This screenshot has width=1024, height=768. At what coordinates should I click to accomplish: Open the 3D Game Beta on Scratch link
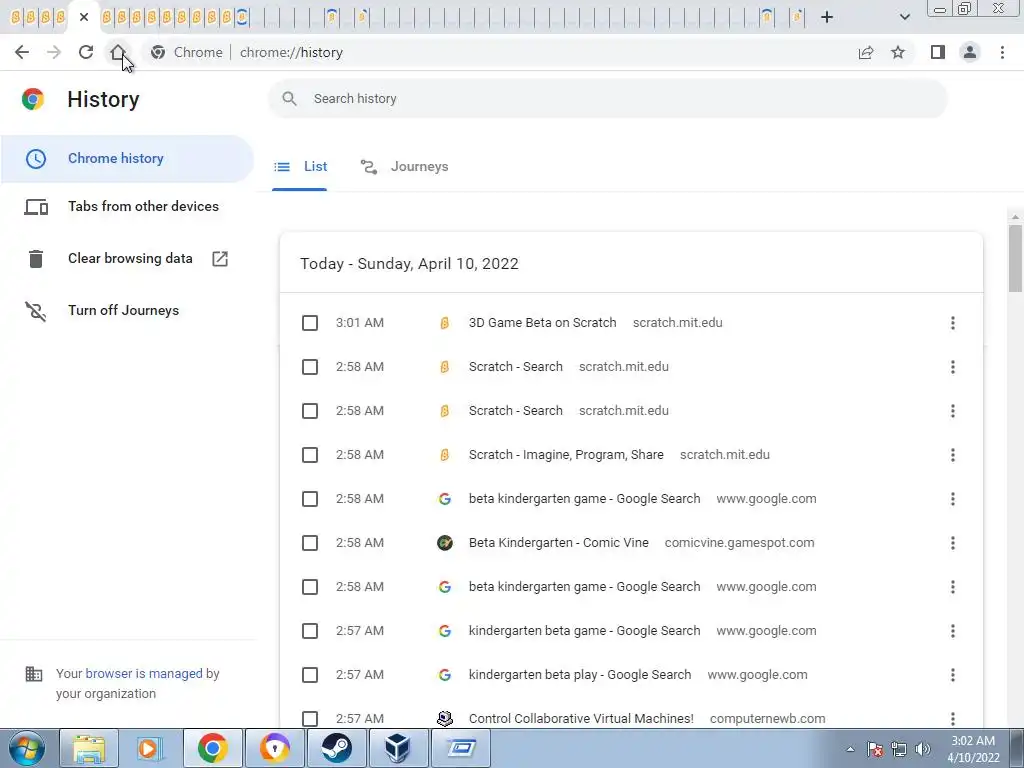tap(543, 323)
